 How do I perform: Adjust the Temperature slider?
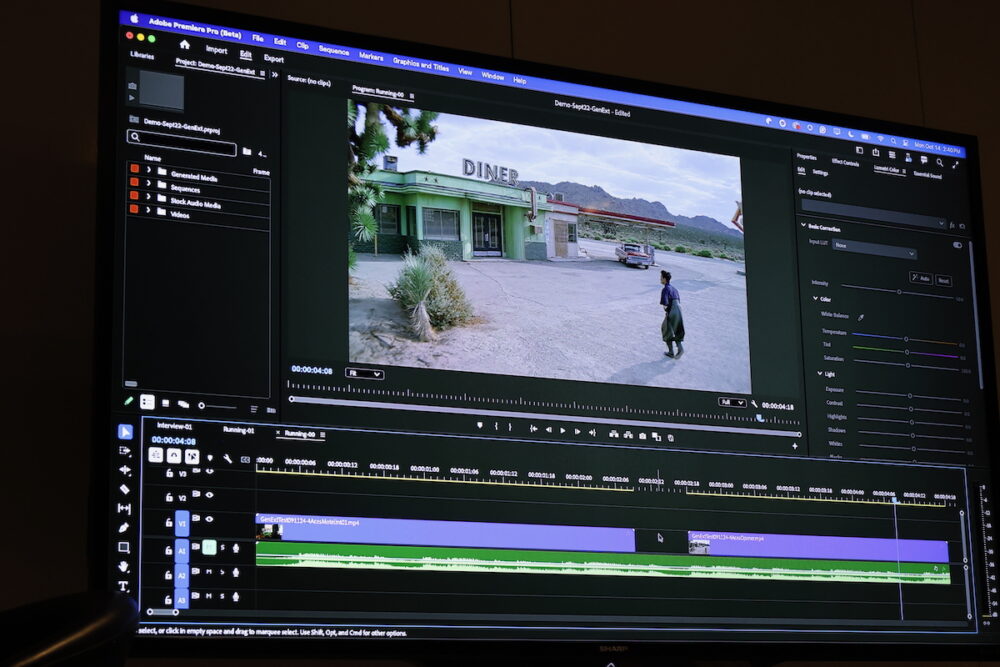pyautogui.click(x=905, y=338)
